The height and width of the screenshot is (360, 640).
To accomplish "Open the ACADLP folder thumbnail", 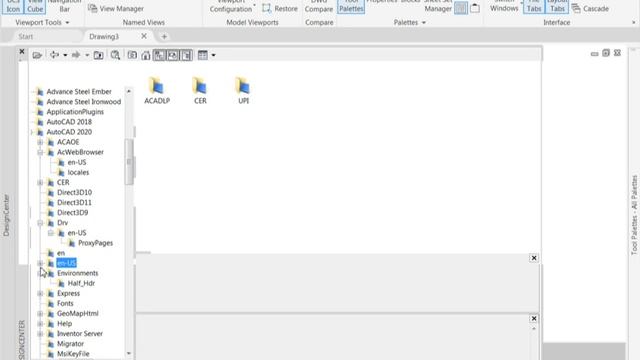I will click(x=157, y=91).
